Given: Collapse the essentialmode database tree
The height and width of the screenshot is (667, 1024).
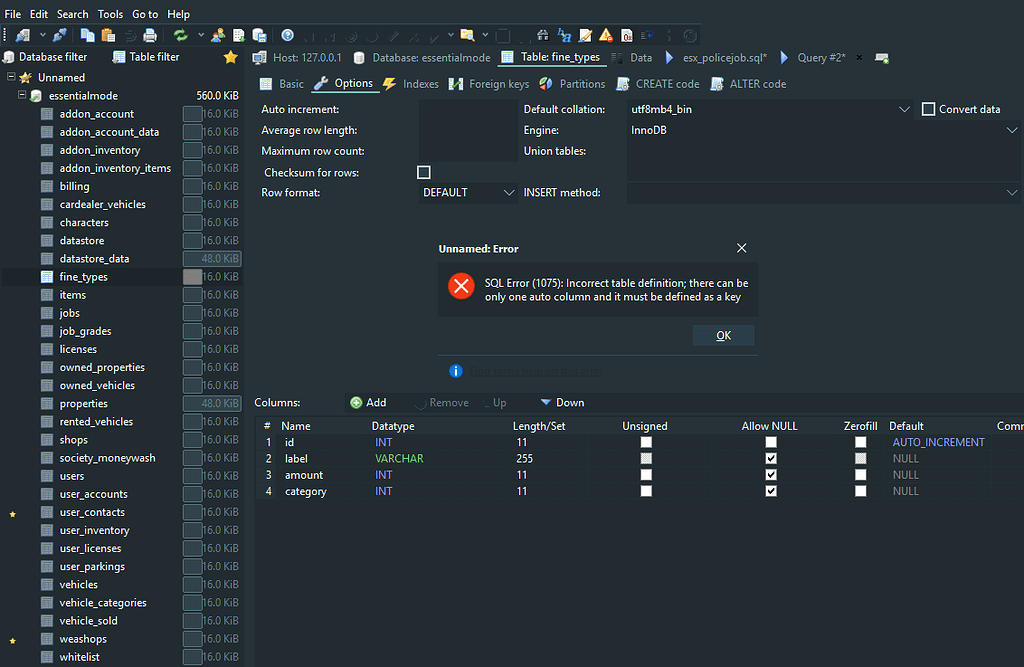Looking at the screenshot, I should point(22,95).
